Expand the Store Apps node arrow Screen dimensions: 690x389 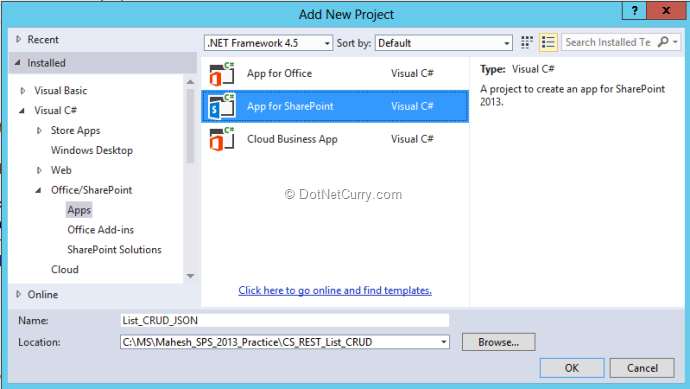[39, 131]
